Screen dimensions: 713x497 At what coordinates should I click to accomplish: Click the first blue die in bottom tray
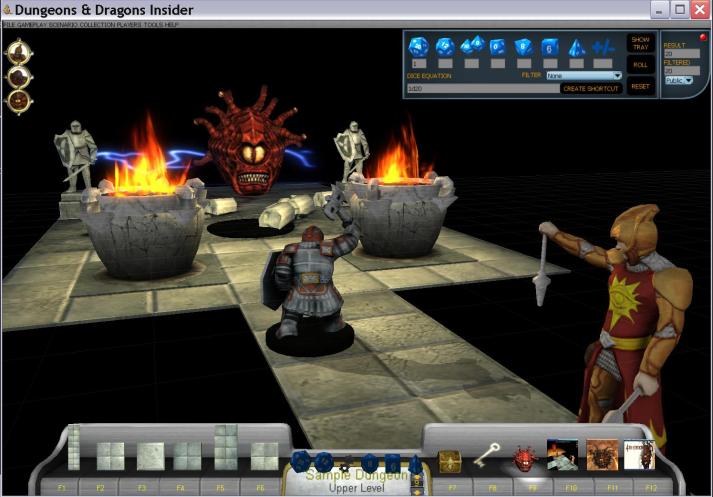tap(301, 462)
